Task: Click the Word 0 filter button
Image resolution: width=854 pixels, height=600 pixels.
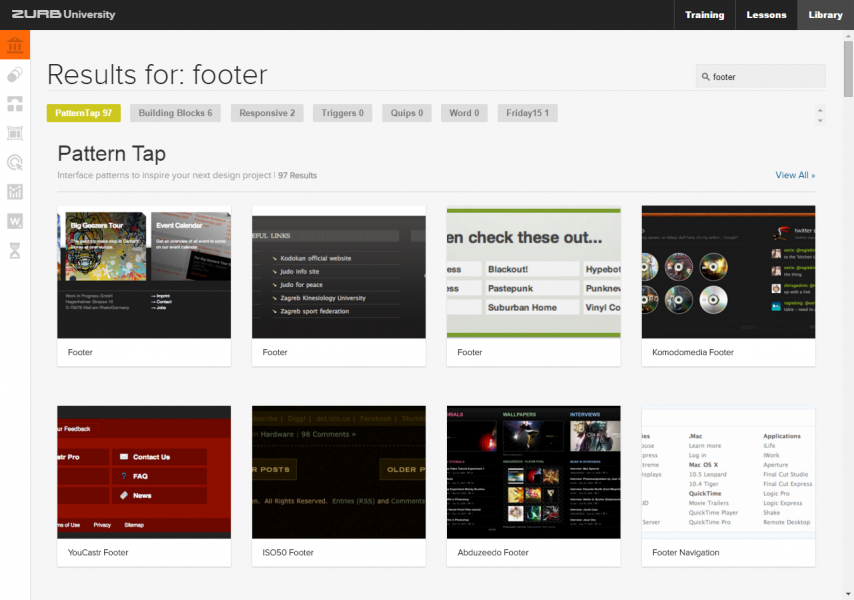Action: (x=464, y=113)
